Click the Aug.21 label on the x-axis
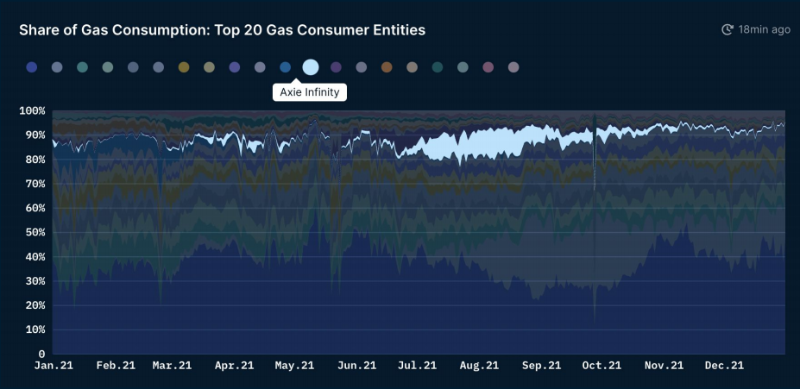This screenshot has width=800, height=389. [479, 366]
